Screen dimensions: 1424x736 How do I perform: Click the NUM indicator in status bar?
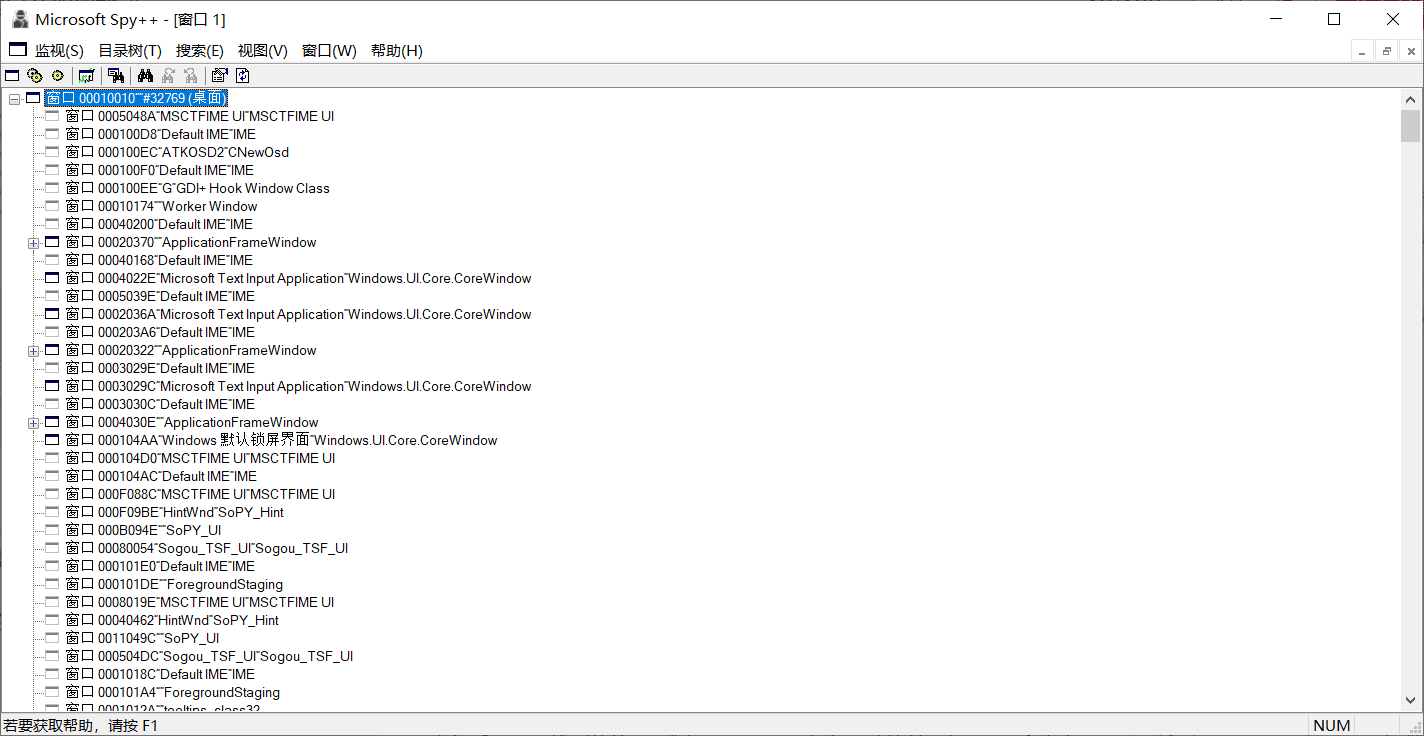coord(1332,725)
